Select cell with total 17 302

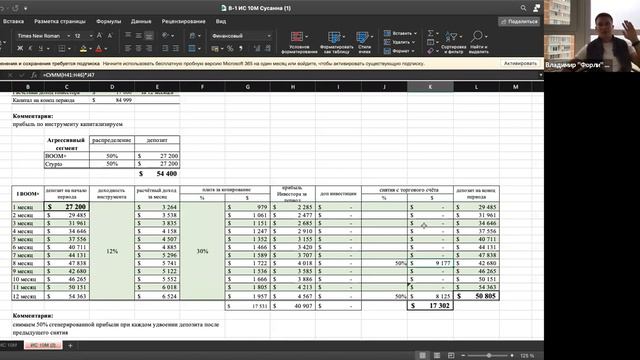coord(430,305)
